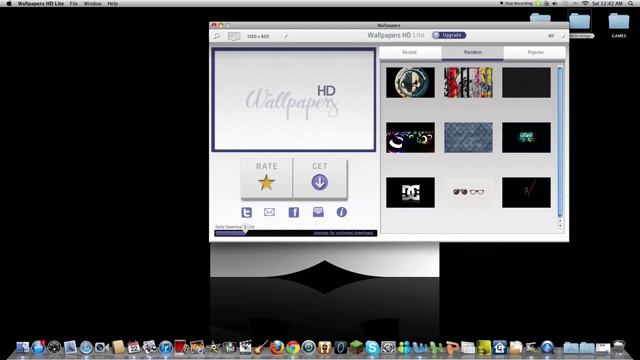Image resolution: width=640 pixels, height=360 pixels.
Task: Switch to the Recent tab
Action: [410, 52]
